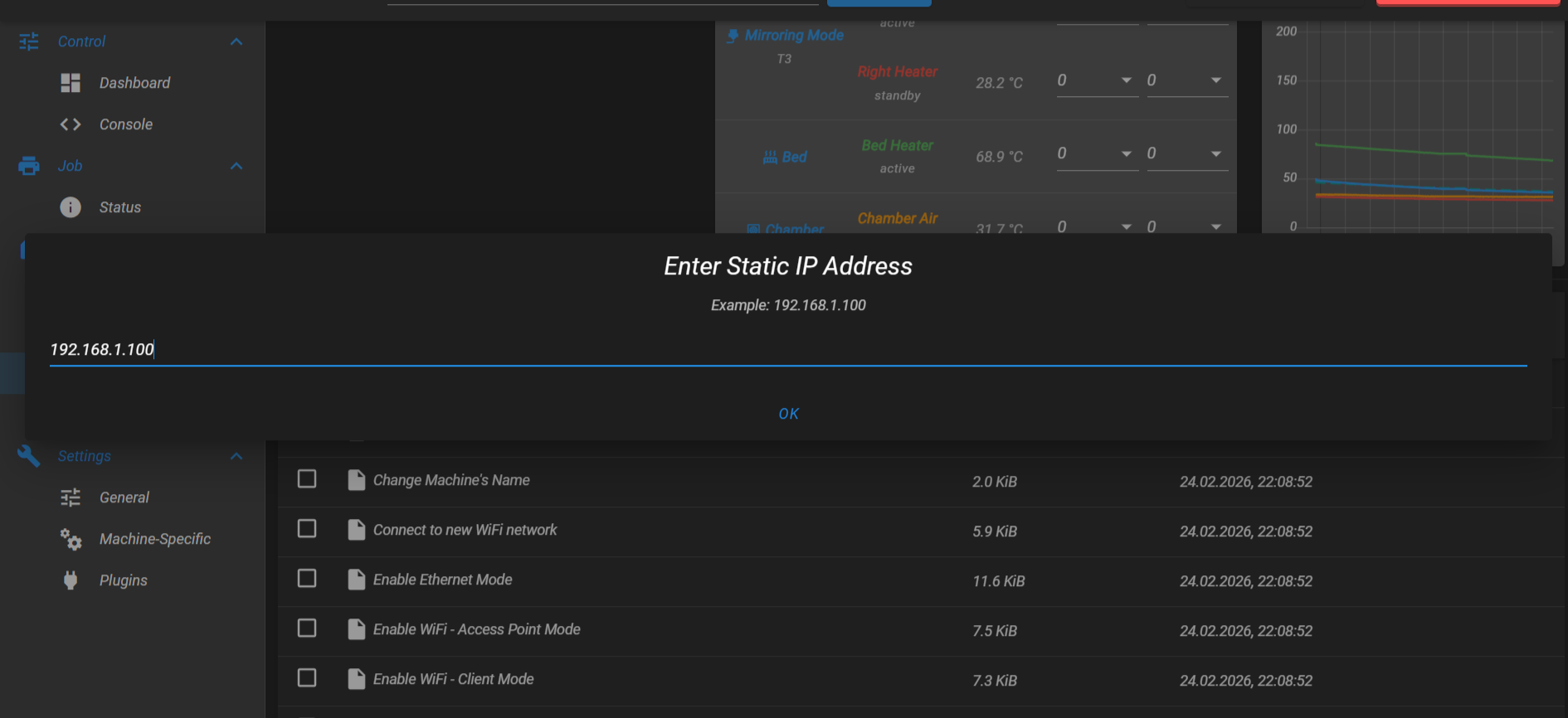Open Machine-Specific settings
1568x718 pixels.
pos(155,539)
